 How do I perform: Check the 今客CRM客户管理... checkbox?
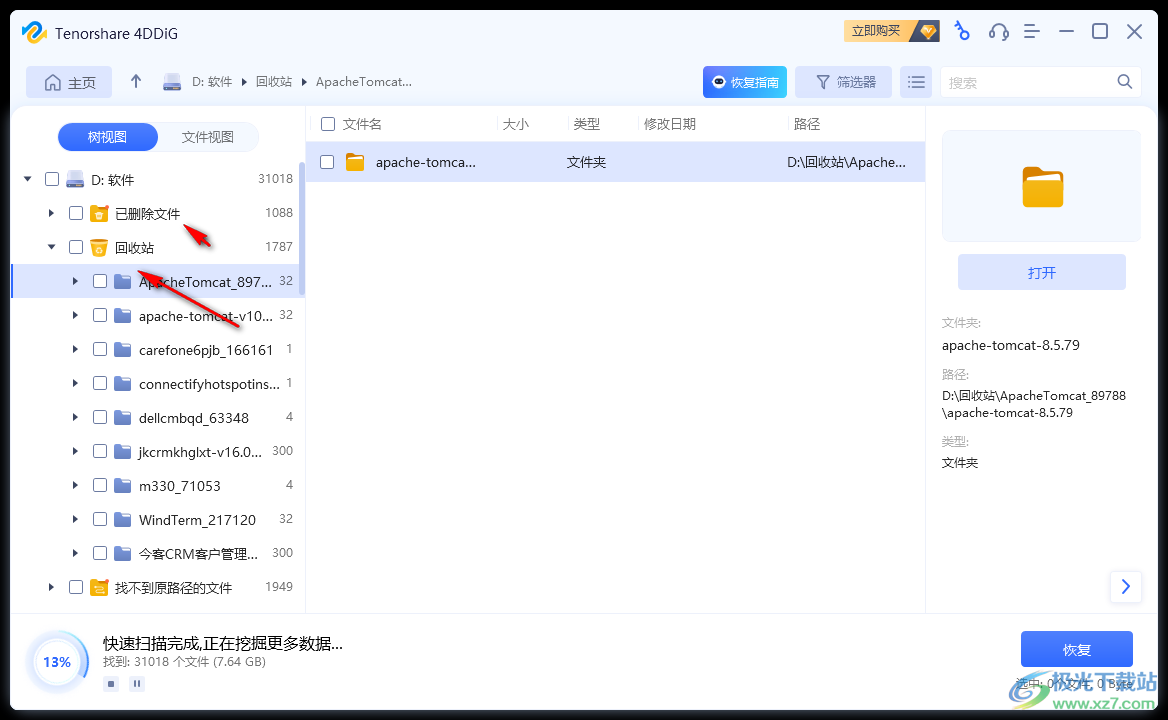click(x=100, y=553)
